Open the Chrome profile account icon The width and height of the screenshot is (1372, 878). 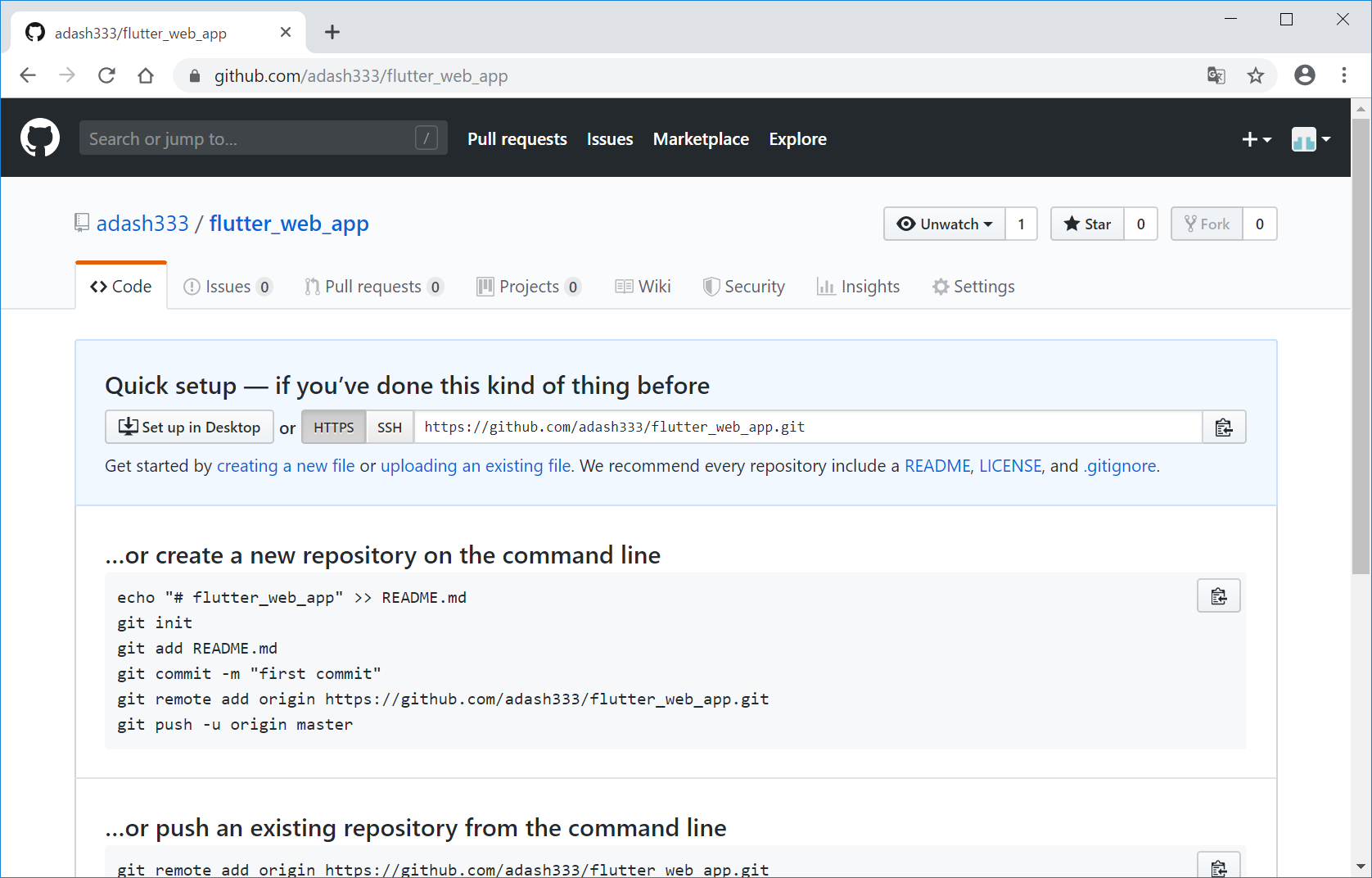coord(1304,76)
